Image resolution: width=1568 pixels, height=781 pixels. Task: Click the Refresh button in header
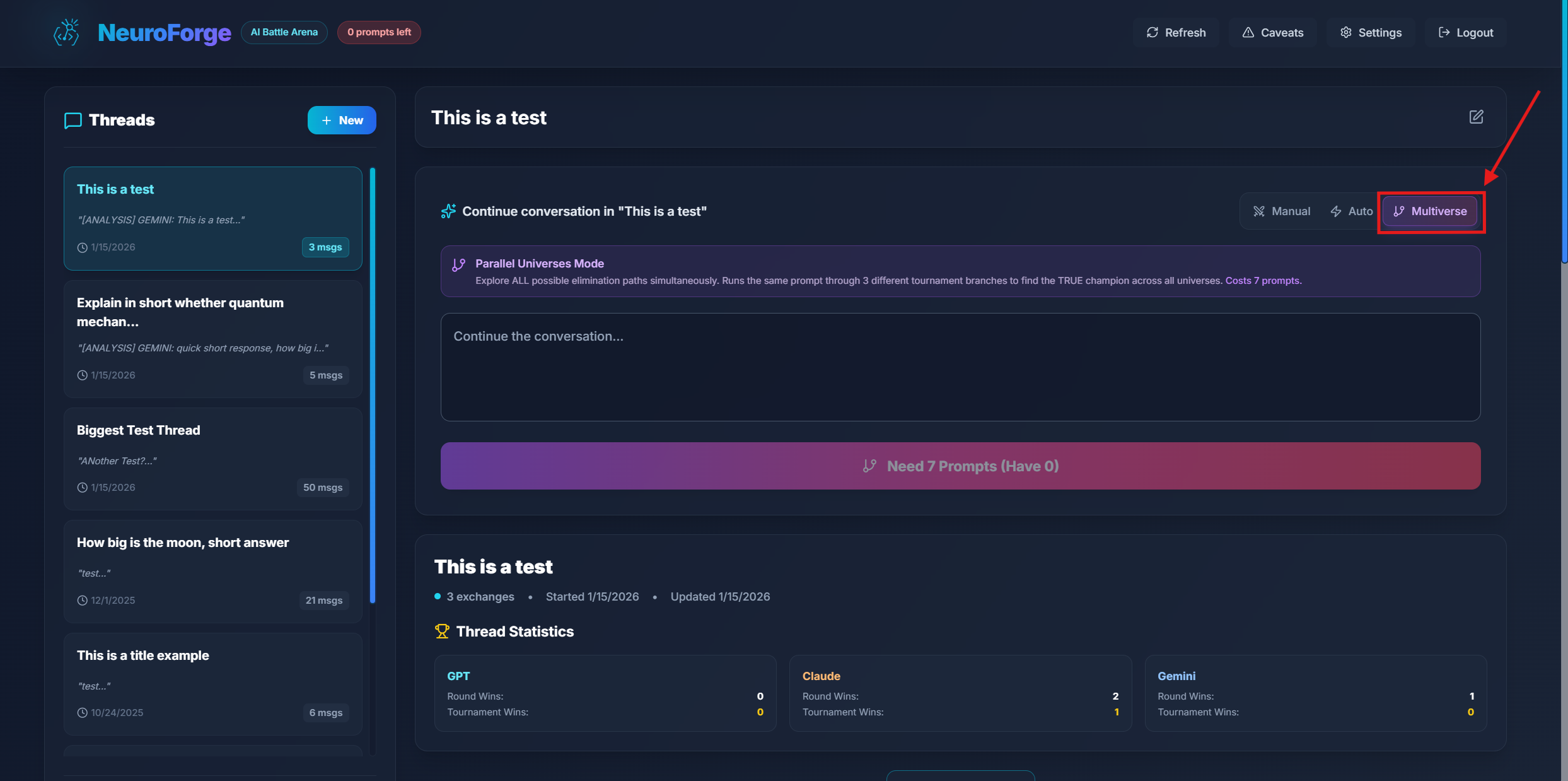[1176, 33]
